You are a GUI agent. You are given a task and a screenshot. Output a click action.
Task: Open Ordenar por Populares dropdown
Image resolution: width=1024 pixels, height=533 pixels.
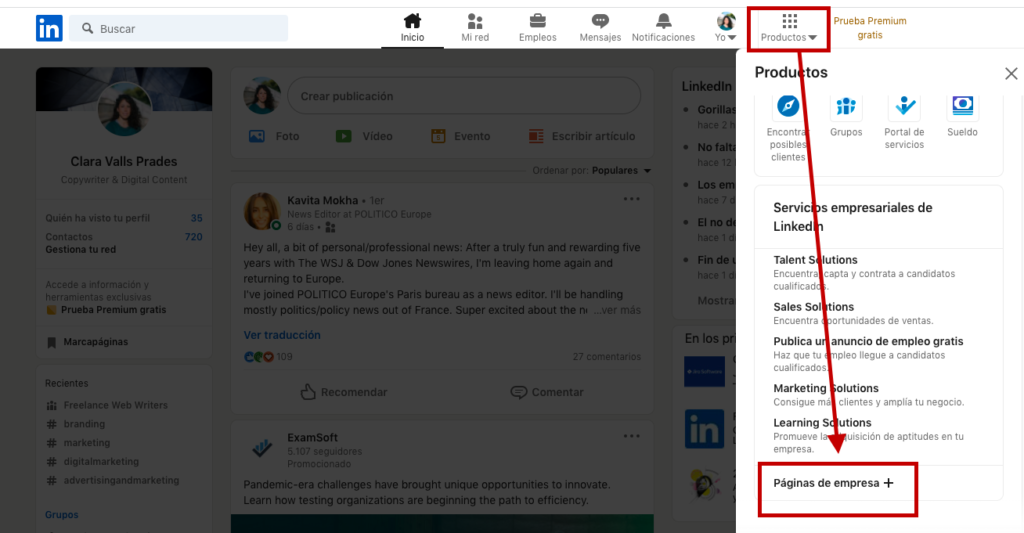[591, 170]
